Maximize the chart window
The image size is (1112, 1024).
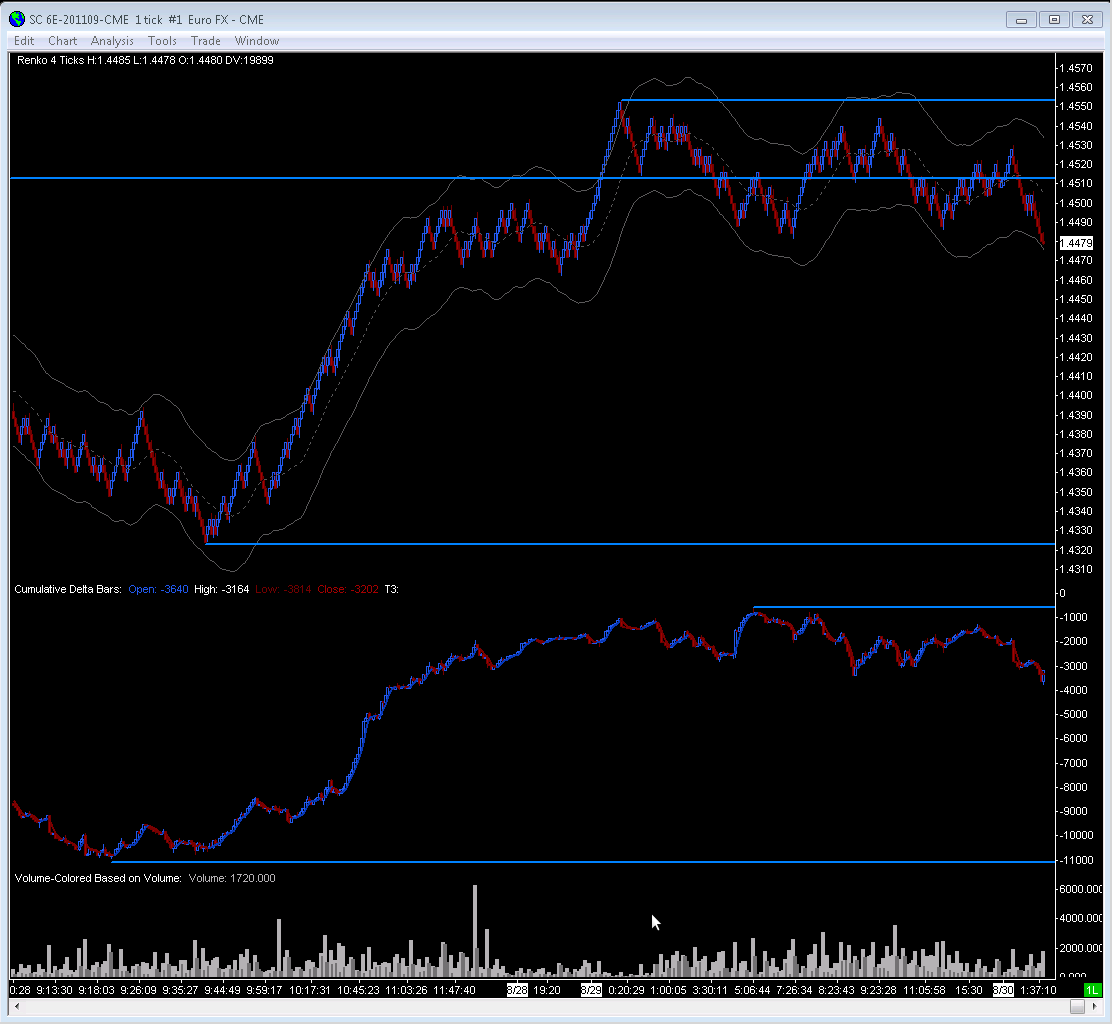point(1055,20)
